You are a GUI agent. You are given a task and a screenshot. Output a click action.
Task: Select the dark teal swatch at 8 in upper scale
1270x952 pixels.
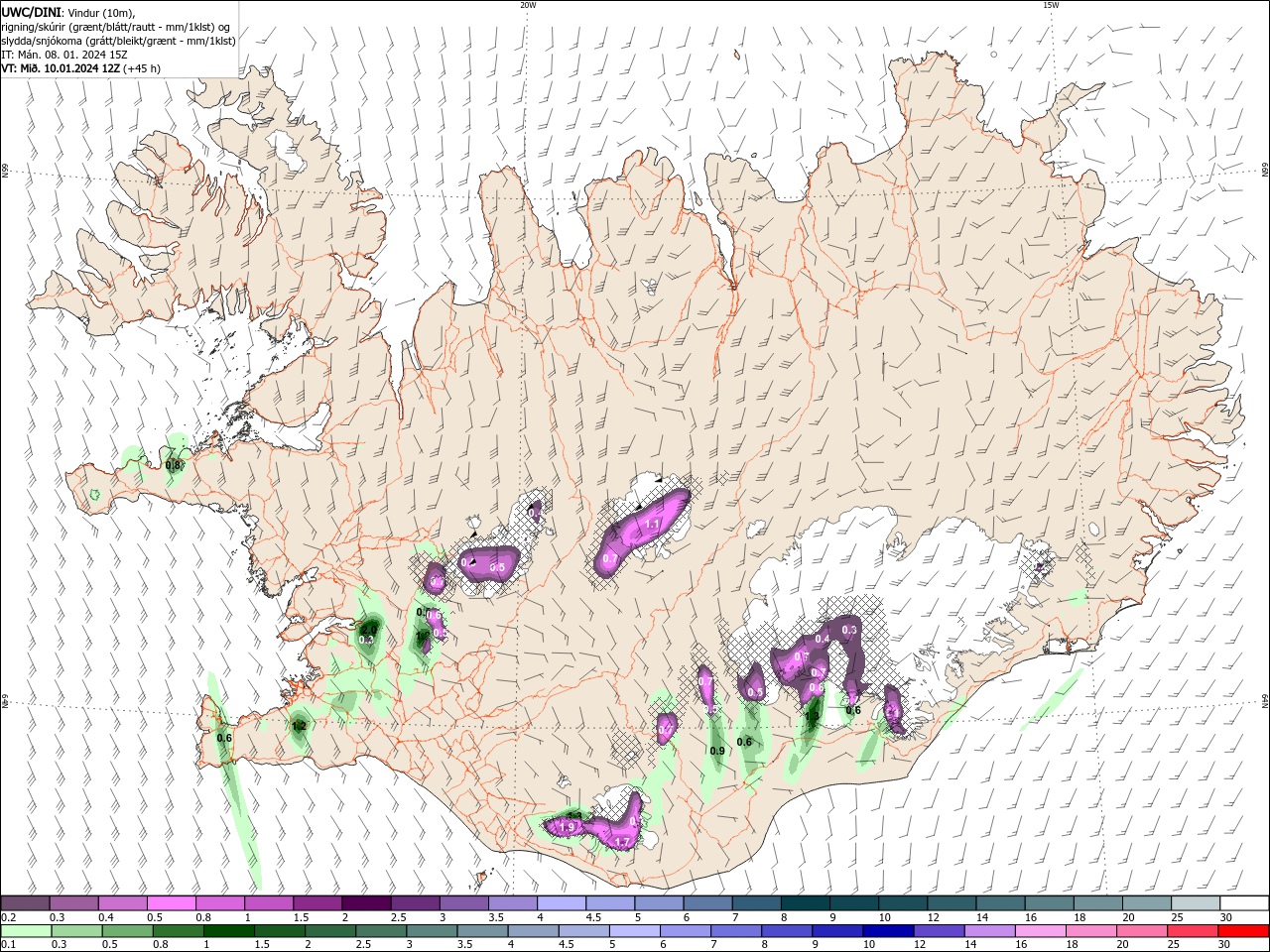pyautogui.click(x=805, y=902)
